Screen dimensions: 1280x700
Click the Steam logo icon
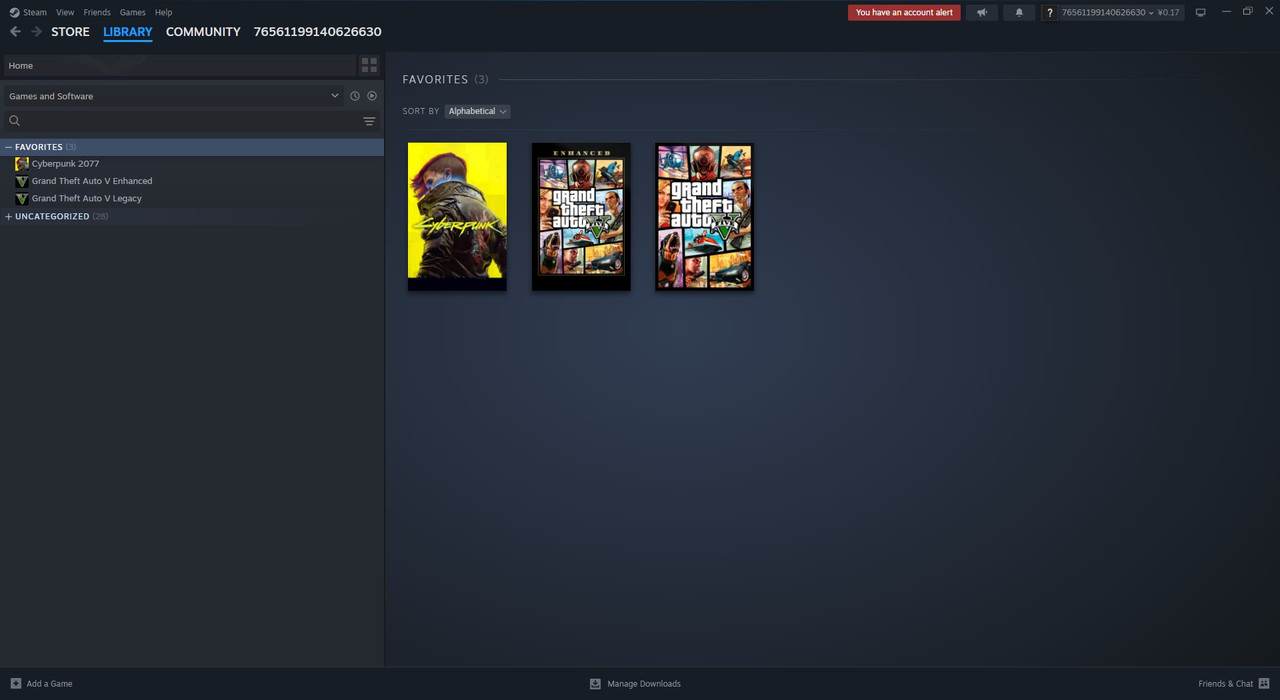point(14,12)
